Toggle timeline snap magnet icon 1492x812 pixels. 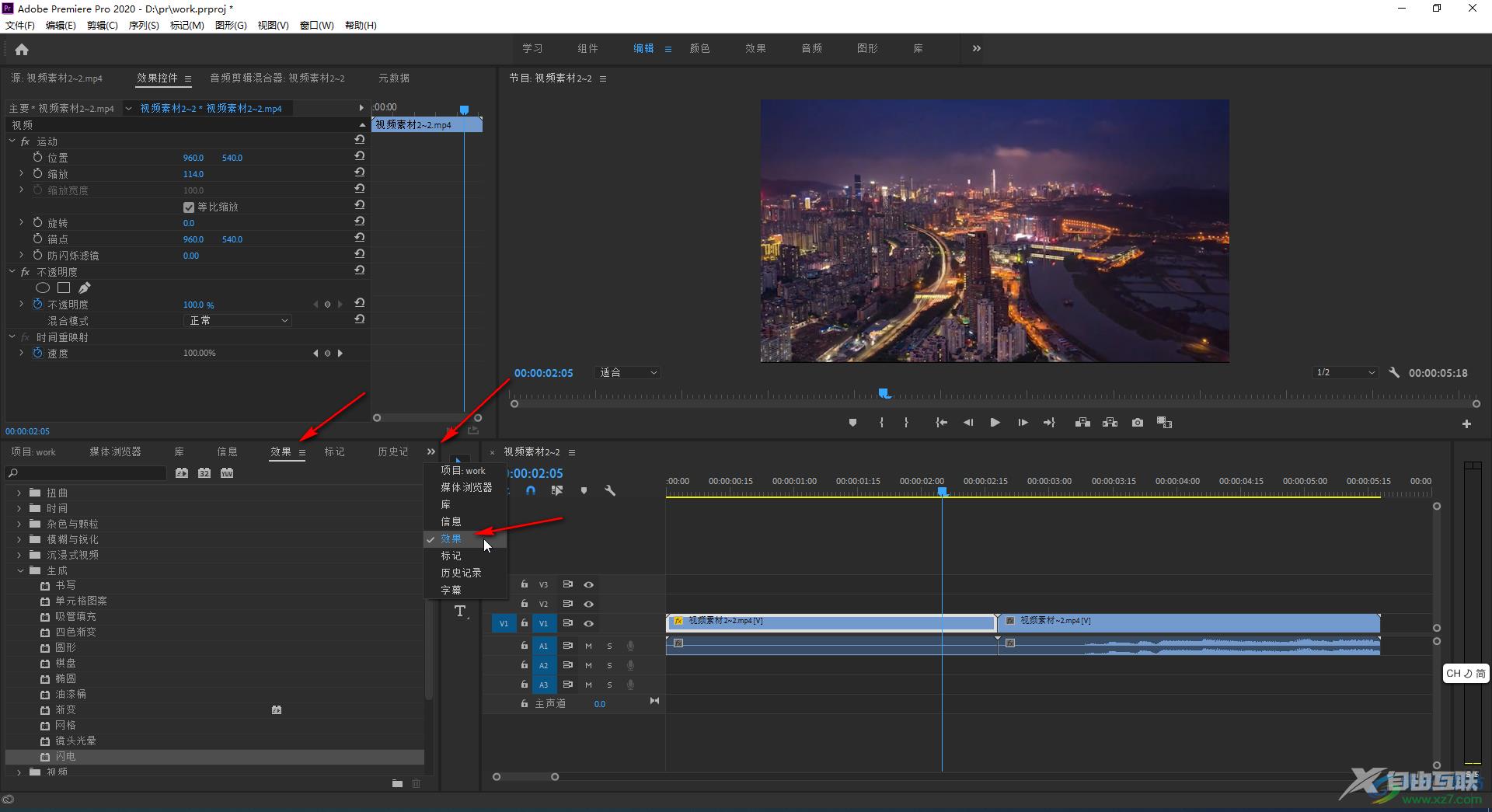tap(531, 490)
